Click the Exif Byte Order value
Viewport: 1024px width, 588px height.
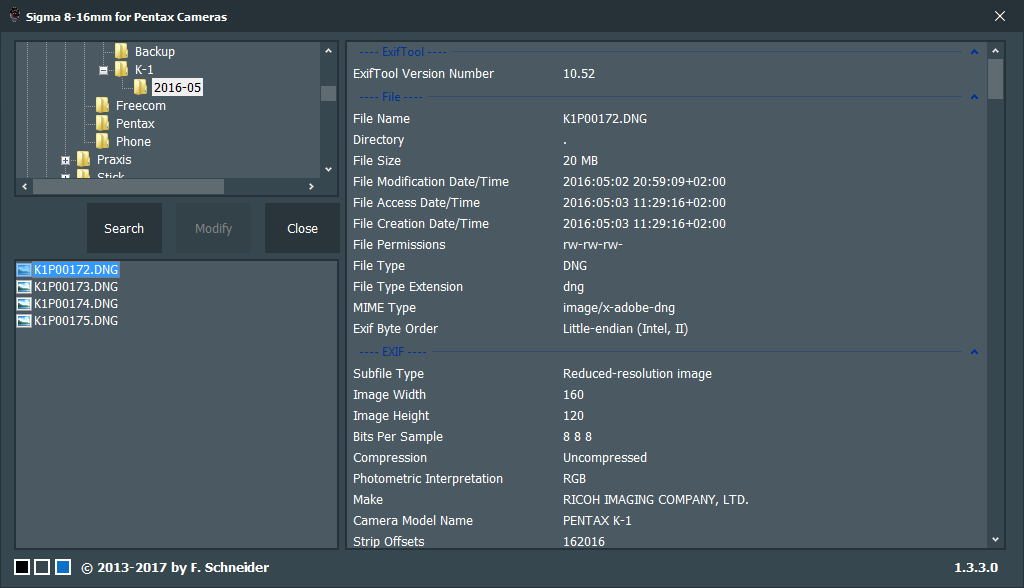click(x=626, y=329)
